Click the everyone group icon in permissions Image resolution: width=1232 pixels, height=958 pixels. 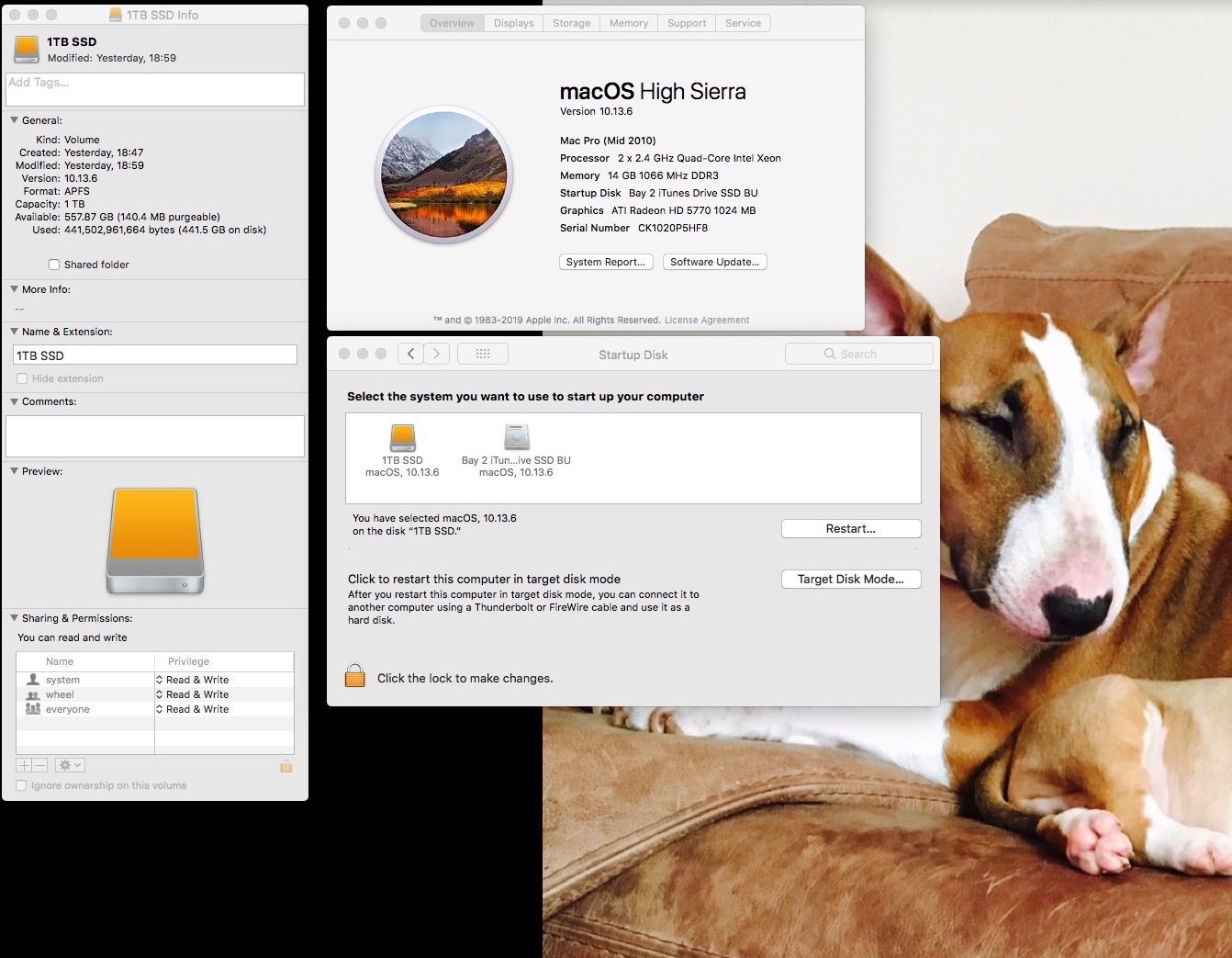pos(33,709)
